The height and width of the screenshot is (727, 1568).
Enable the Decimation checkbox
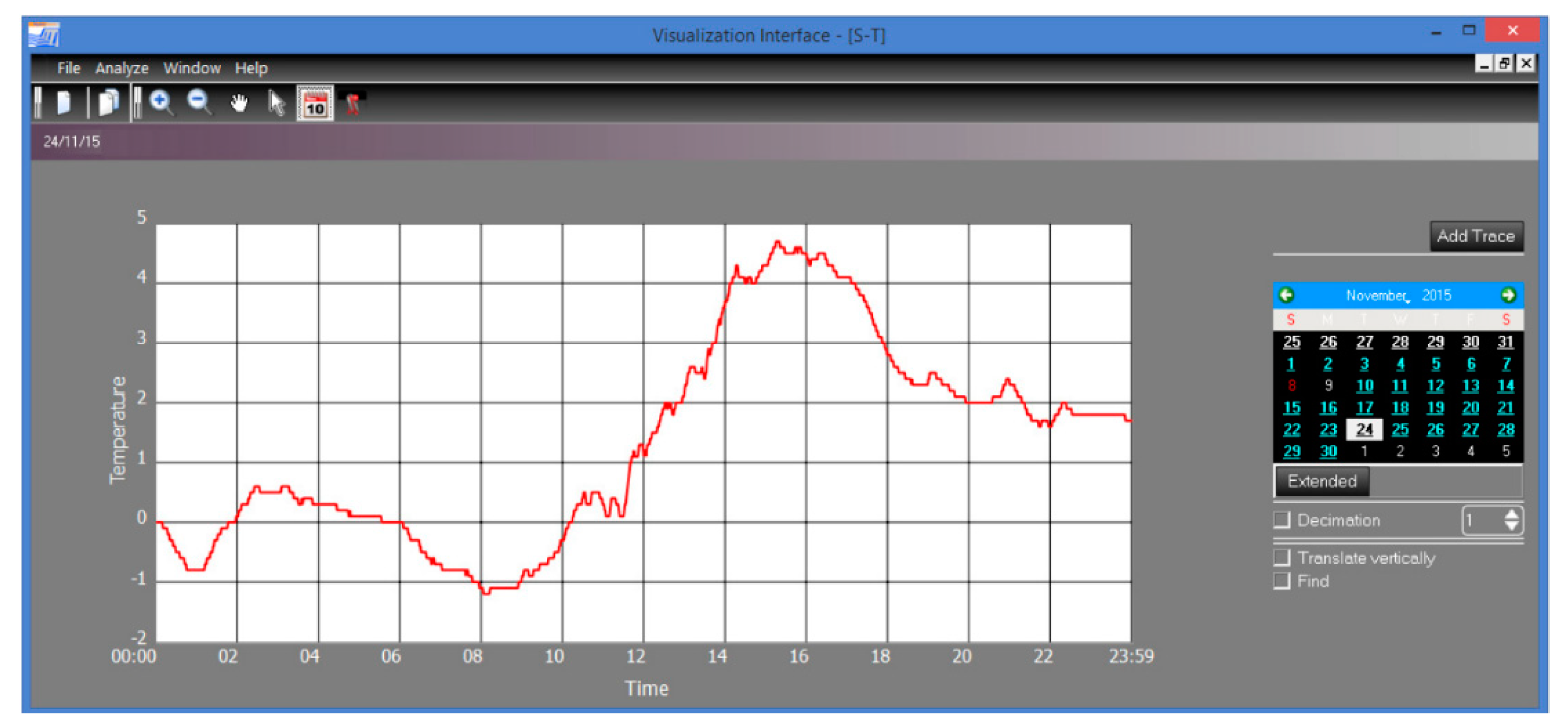(1282, 520)
